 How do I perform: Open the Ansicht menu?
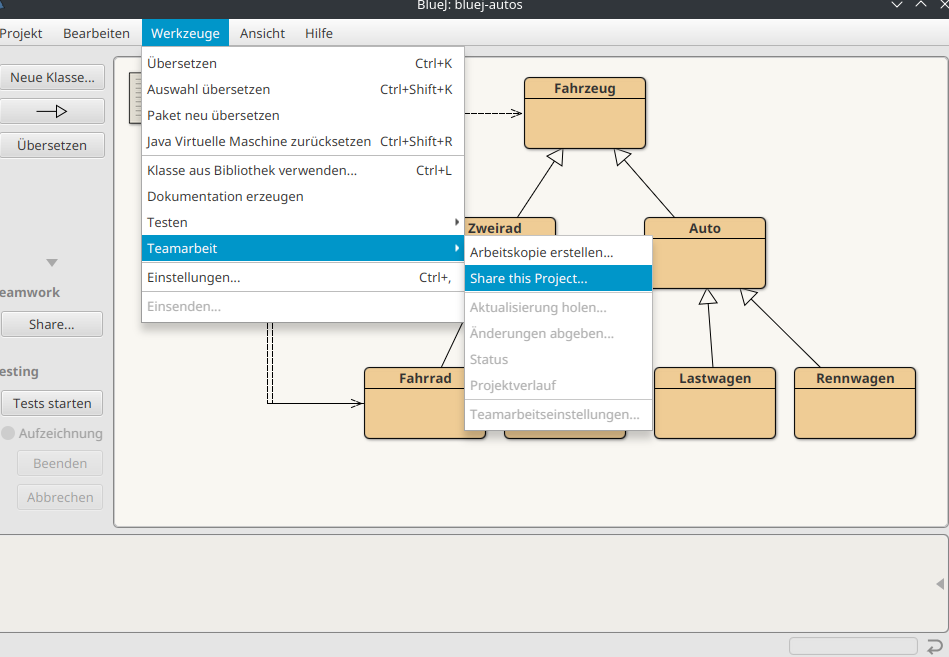[262, 33]
